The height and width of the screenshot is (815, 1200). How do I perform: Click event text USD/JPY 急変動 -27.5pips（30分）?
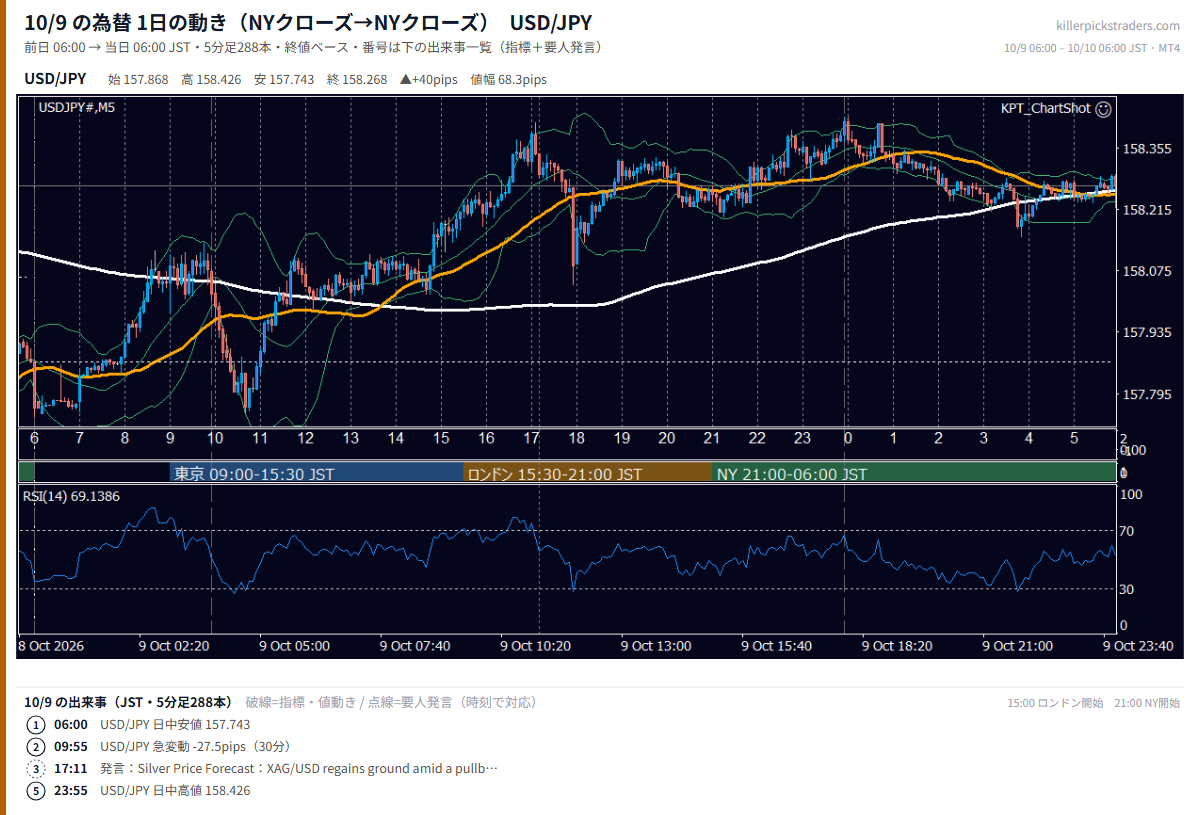195,747
